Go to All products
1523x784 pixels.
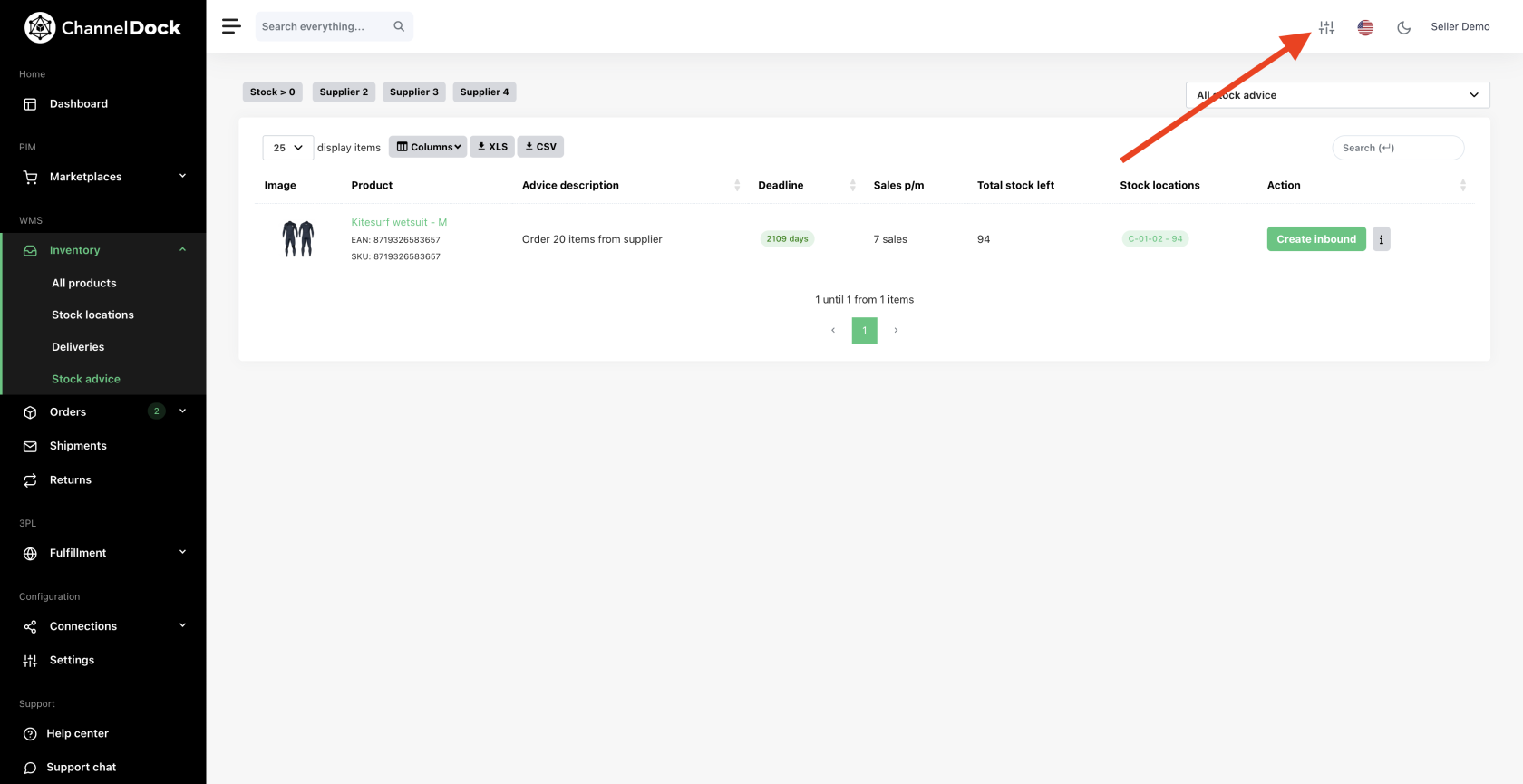pos(84,283)
